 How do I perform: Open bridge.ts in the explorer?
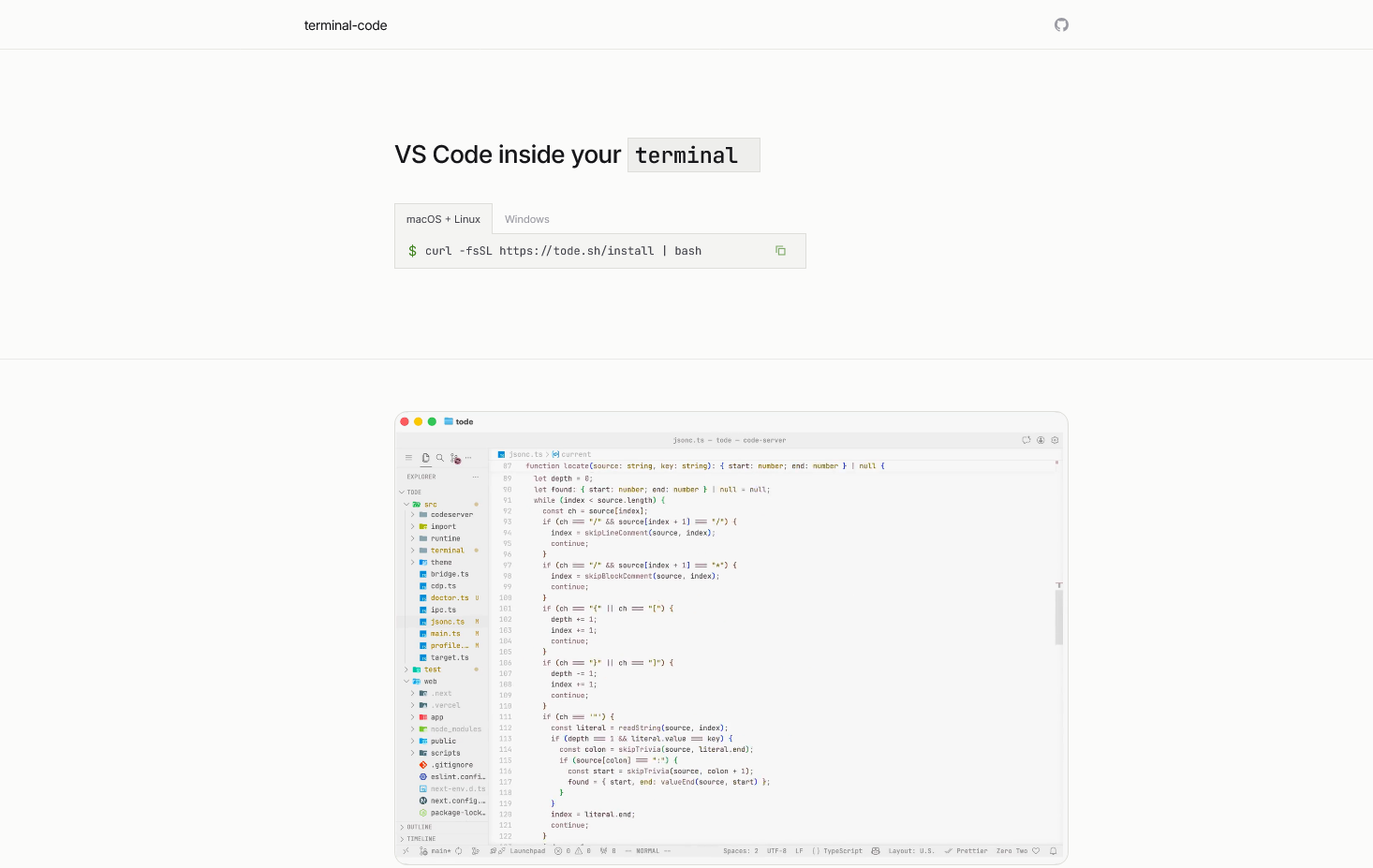coord(450,574)
